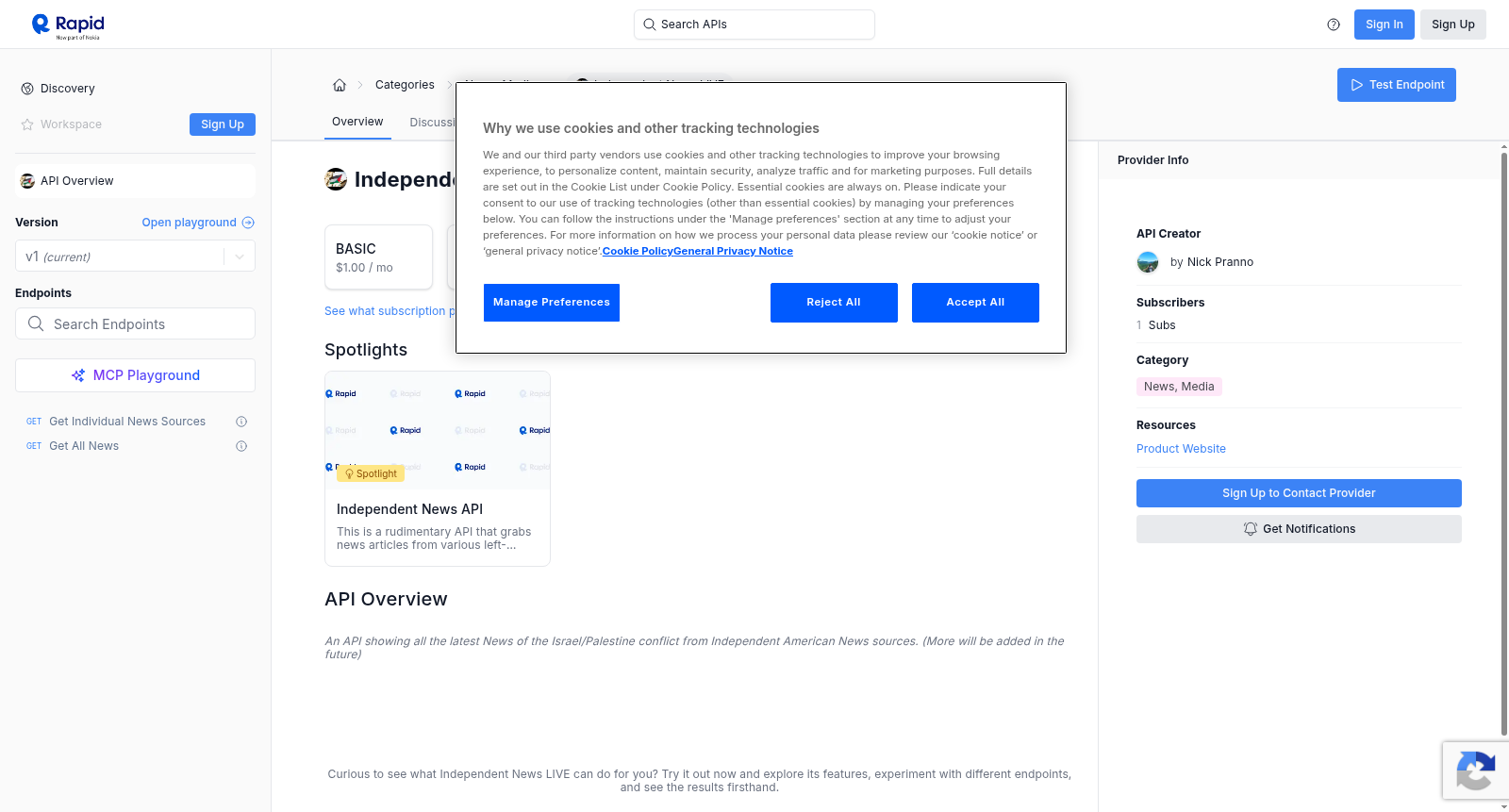Focus the Search Endpoints field

coord(135,323)
